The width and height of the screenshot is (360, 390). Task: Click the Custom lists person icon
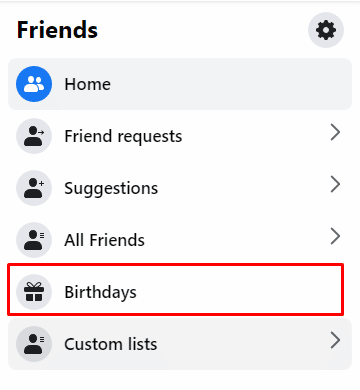34,344
